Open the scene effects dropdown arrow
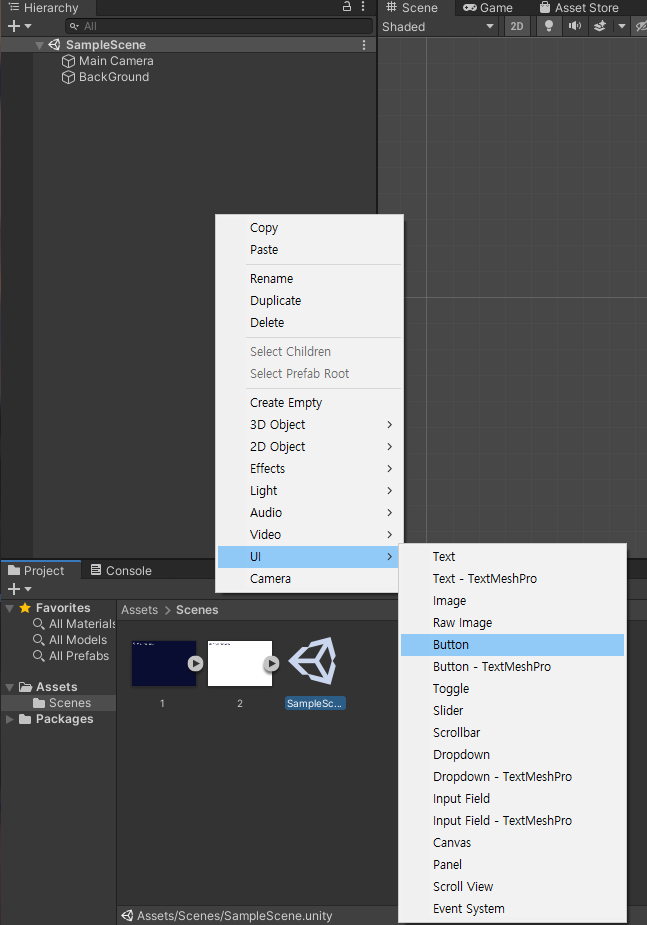 (622, 27)
